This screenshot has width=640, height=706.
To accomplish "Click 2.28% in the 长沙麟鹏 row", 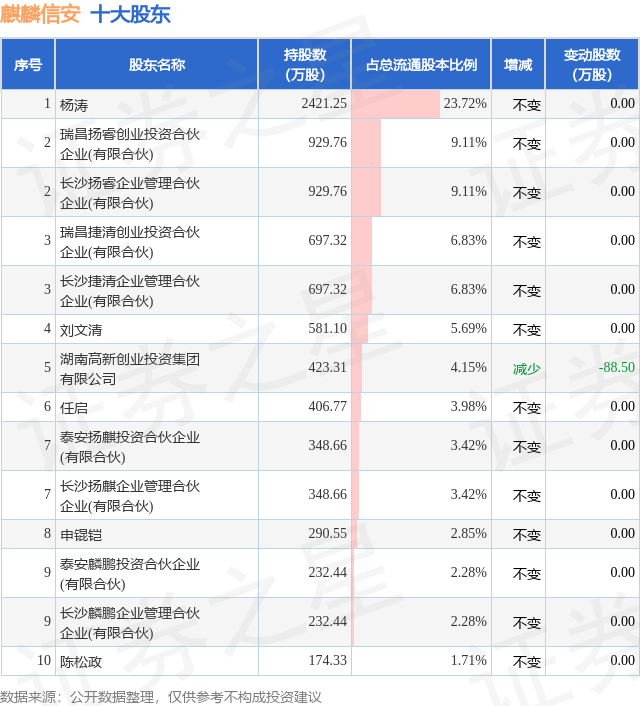I will 469,621.
